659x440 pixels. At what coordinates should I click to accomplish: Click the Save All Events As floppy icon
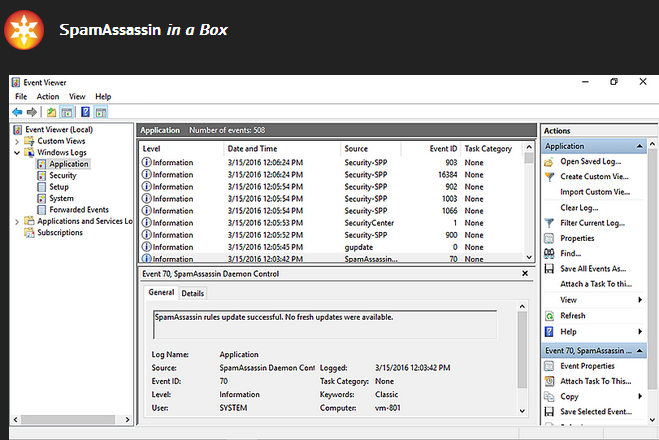point(549,269)
